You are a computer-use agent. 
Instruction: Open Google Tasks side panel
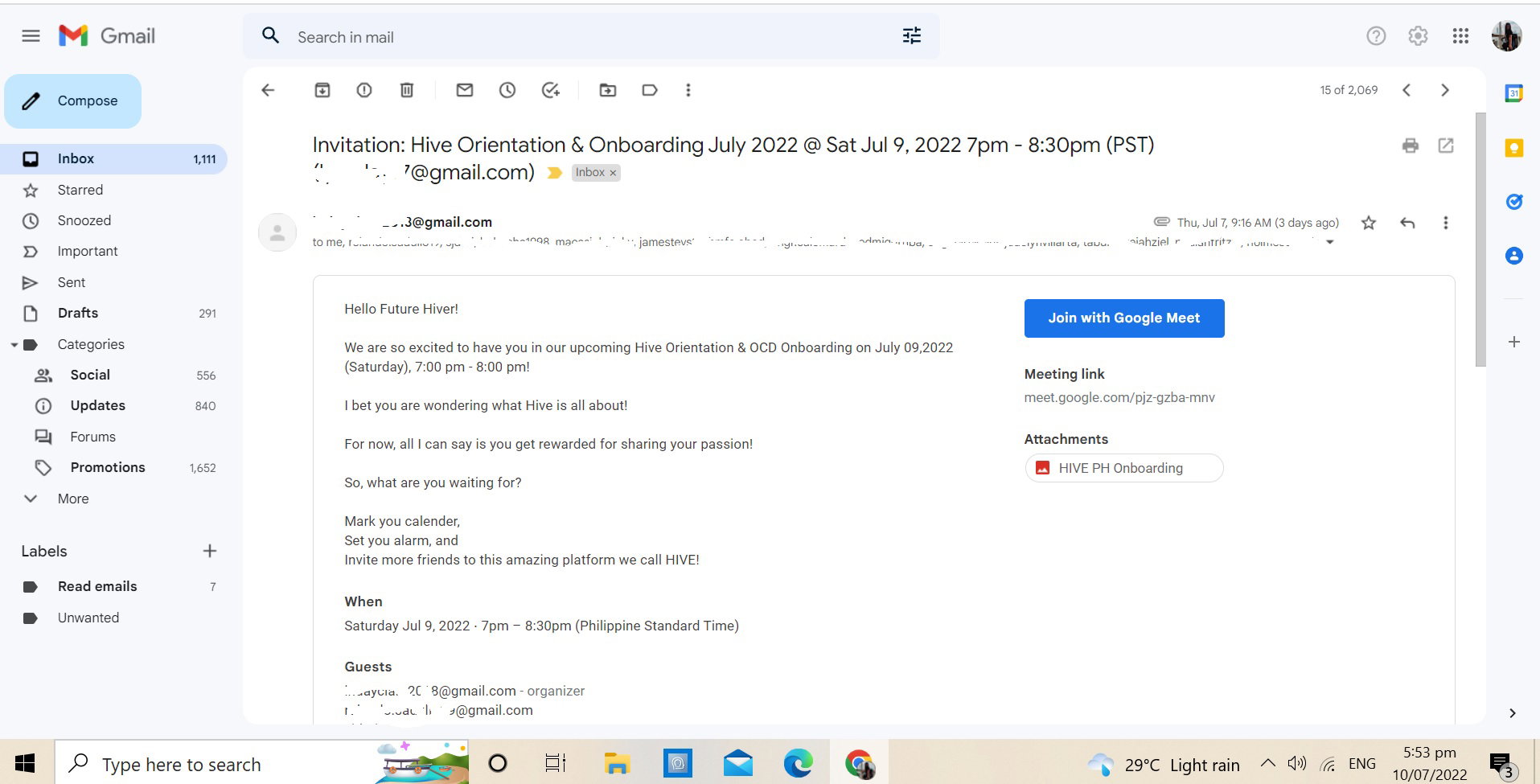click(x=1513, y=202)
